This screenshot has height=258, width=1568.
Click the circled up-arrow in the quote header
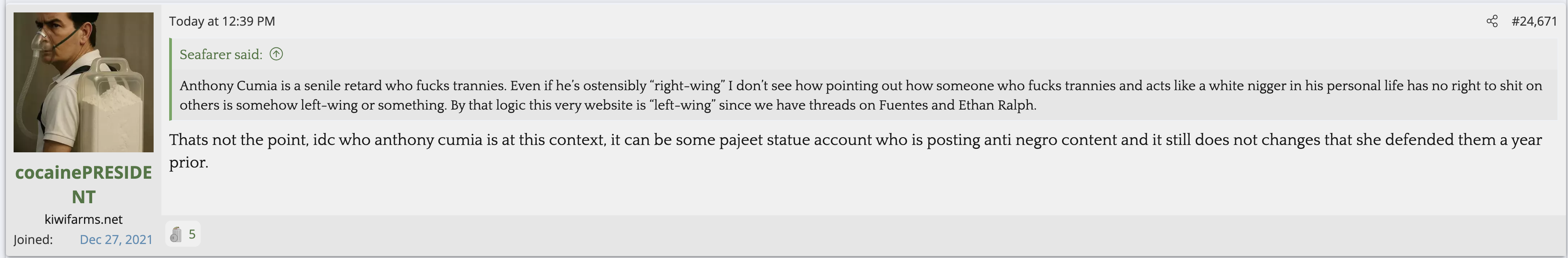tap(276, 54)
